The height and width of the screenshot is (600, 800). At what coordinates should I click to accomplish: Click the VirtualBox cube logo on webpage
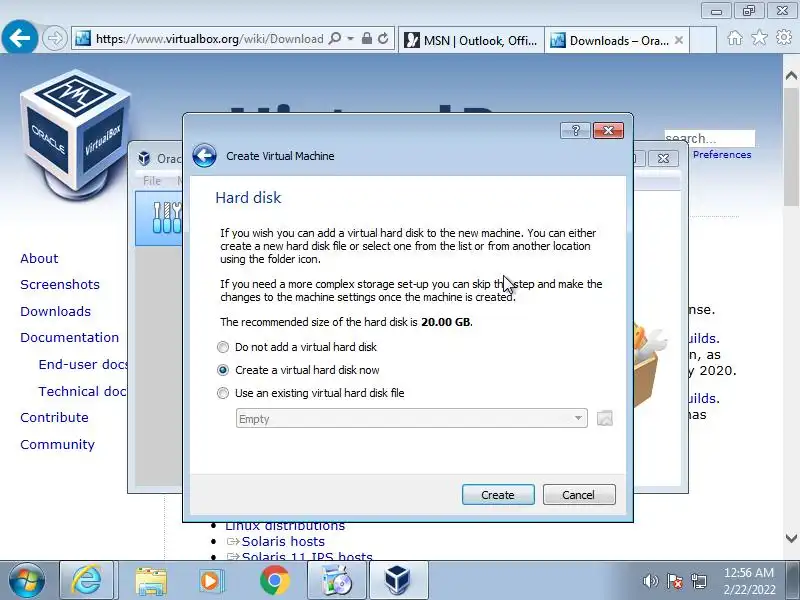click(75, 135)
